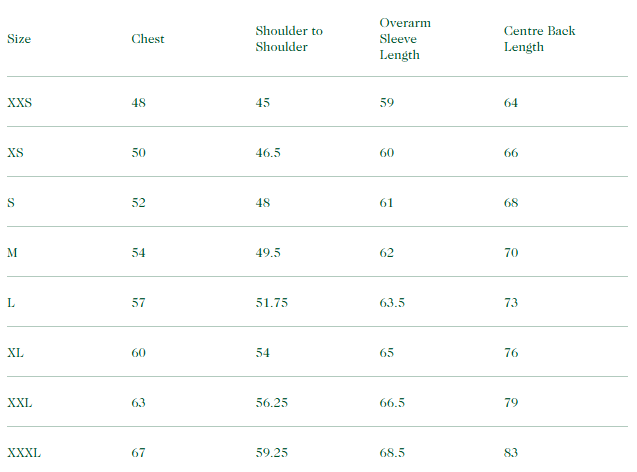The width and height of the screenshot is (637, 472).
Task: Click the 59 sleeve length for XXS
Action: coord(387,103)
